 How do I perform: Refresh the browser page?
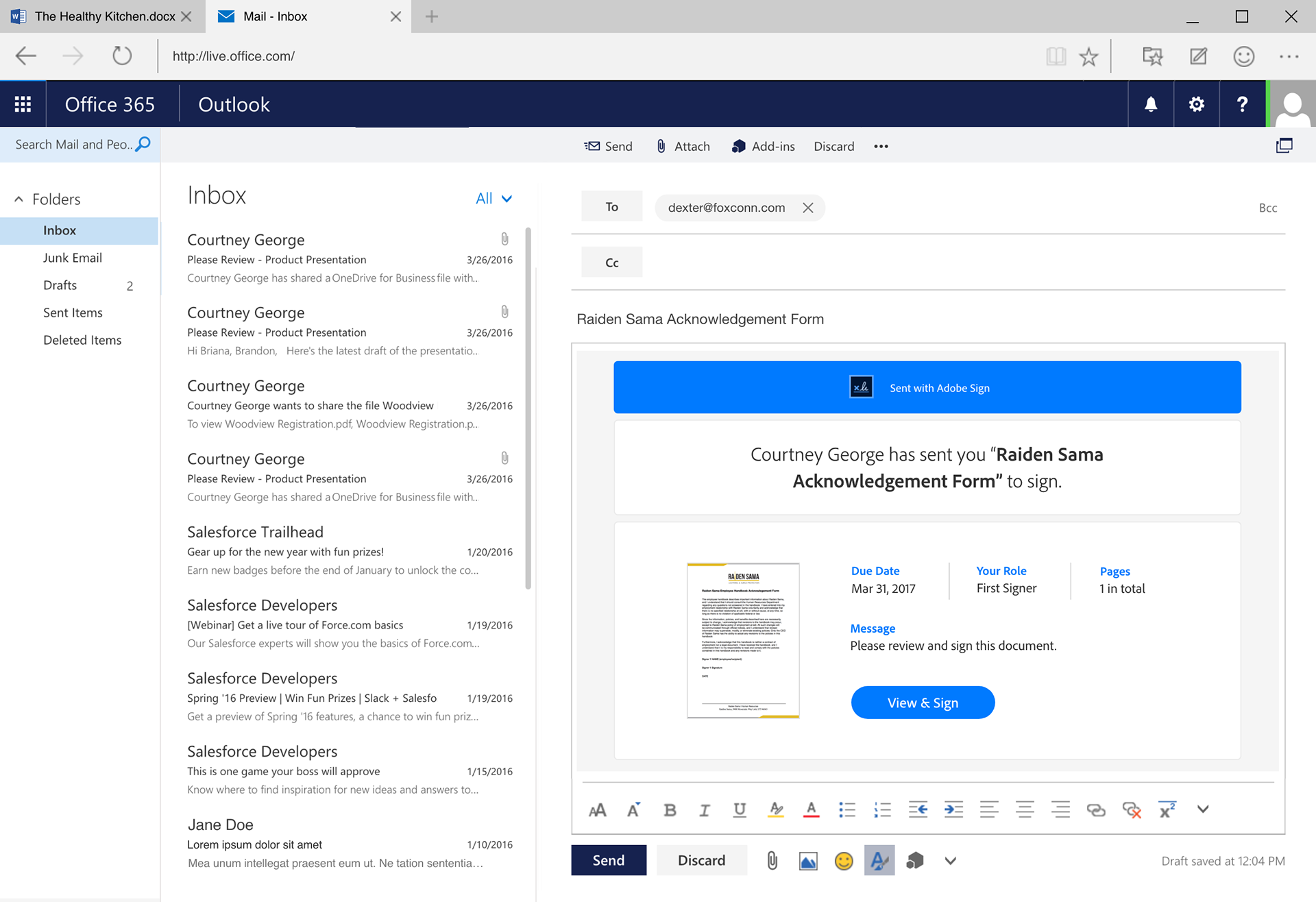coord(121,56)
